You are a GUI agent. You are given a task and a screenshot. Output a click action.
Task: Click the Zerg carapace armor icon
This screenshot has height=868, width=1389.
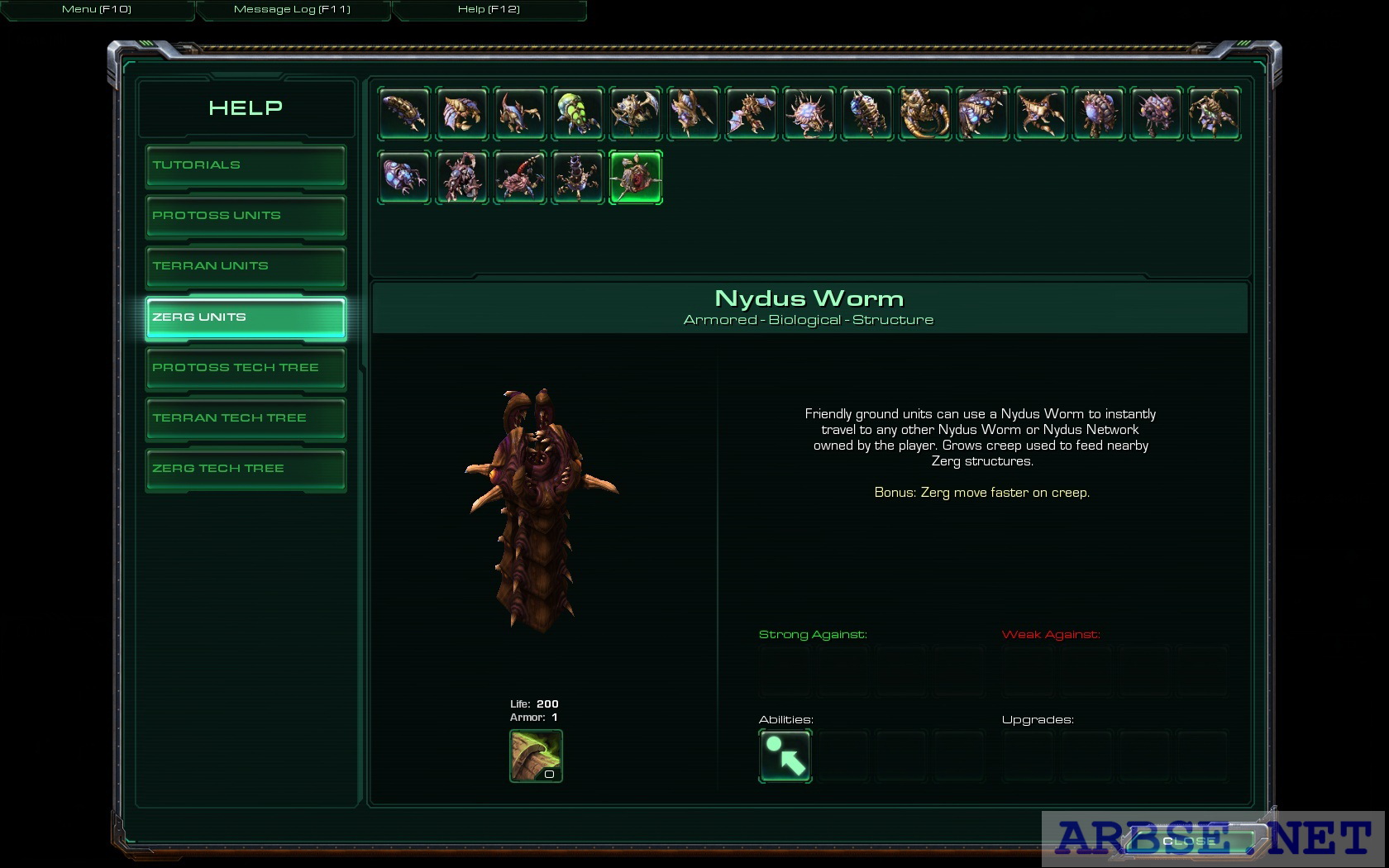coord(536,756)
